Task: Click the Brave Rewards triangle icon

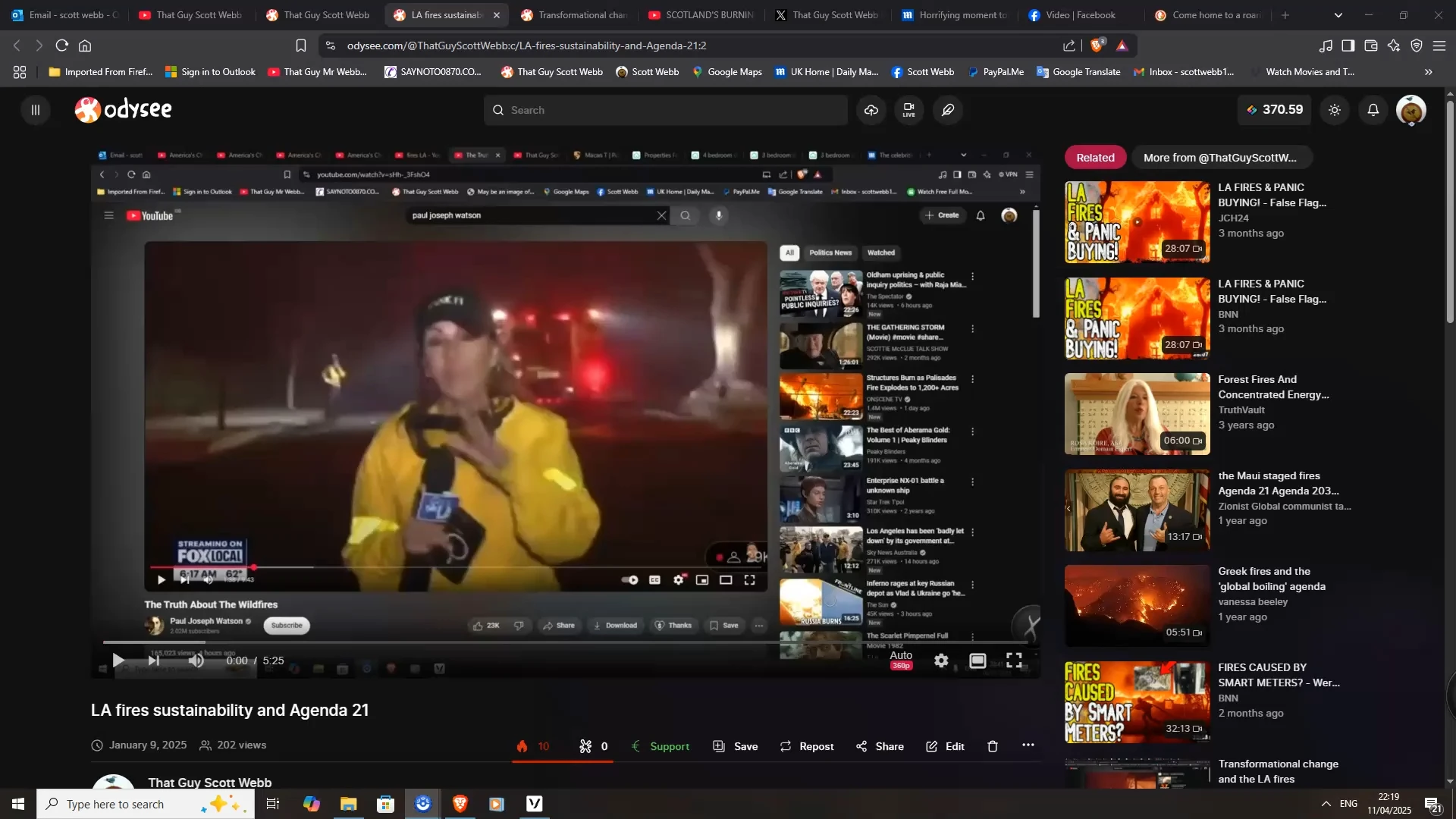Action: 1122,45
